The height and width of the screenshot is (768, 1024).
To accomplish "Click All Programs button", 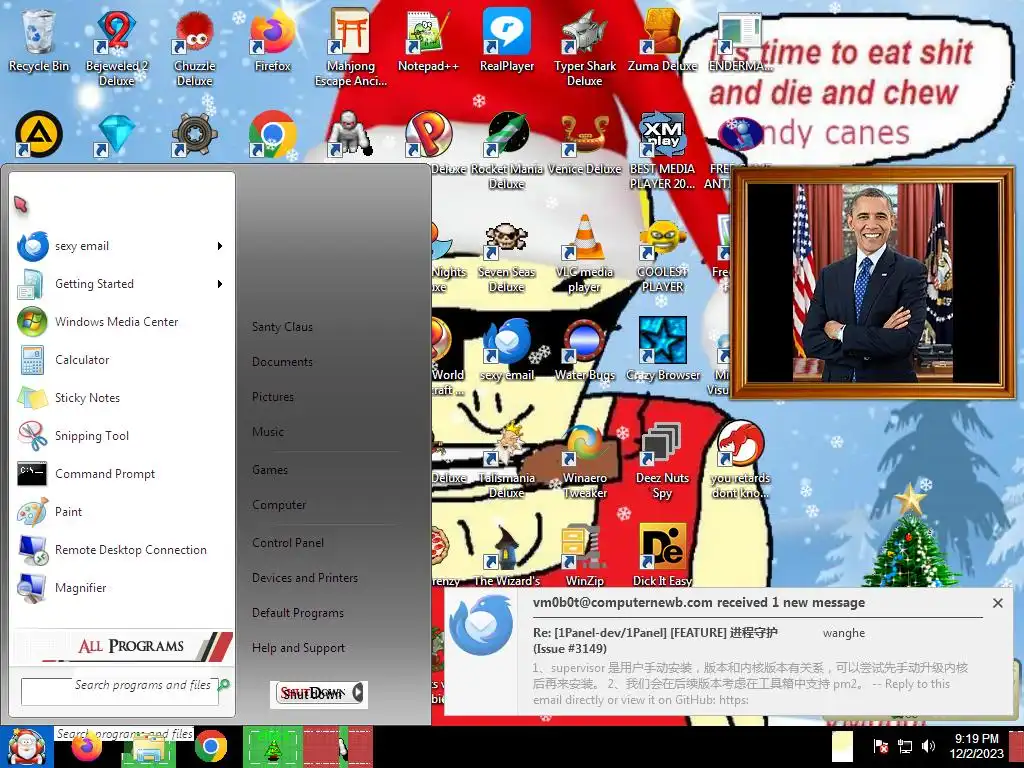I will point(123,646).
